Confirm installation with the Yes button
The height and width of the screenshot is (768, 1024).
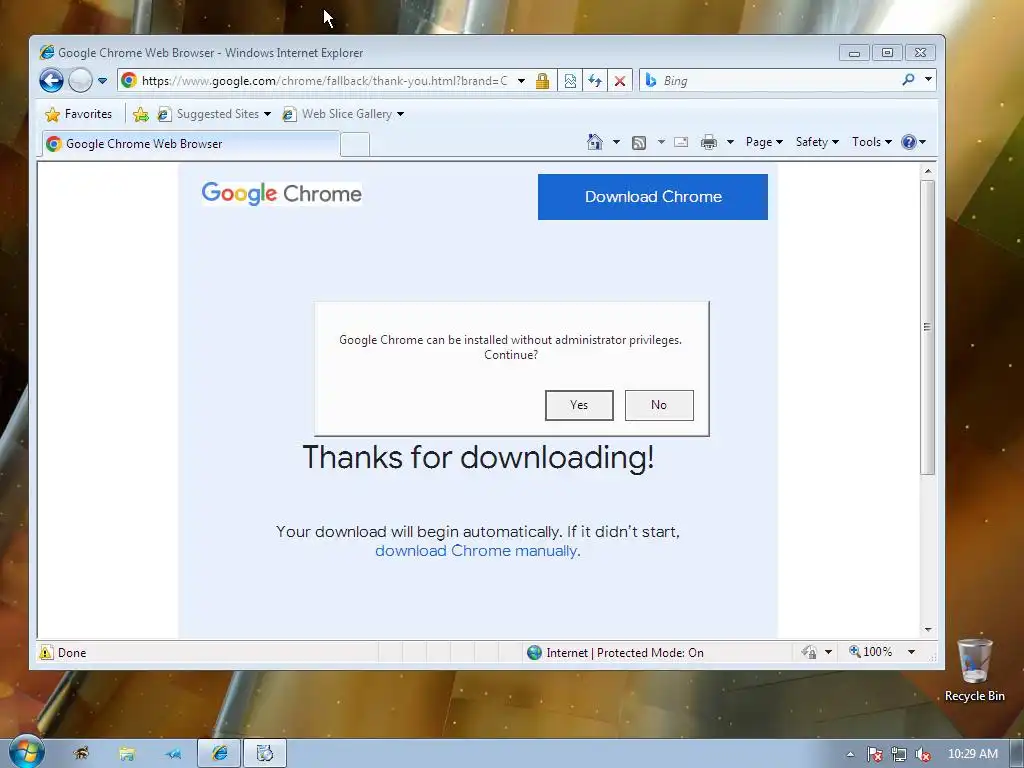[579, 405]
